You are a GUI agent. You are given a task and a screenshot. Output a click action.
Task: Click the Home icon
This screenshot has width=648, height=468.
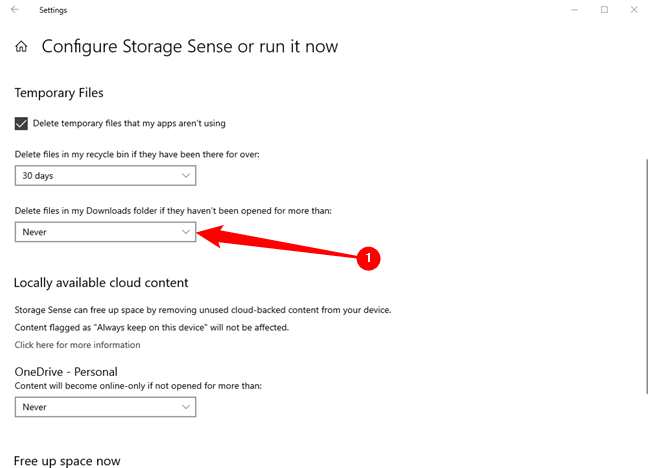21,47
